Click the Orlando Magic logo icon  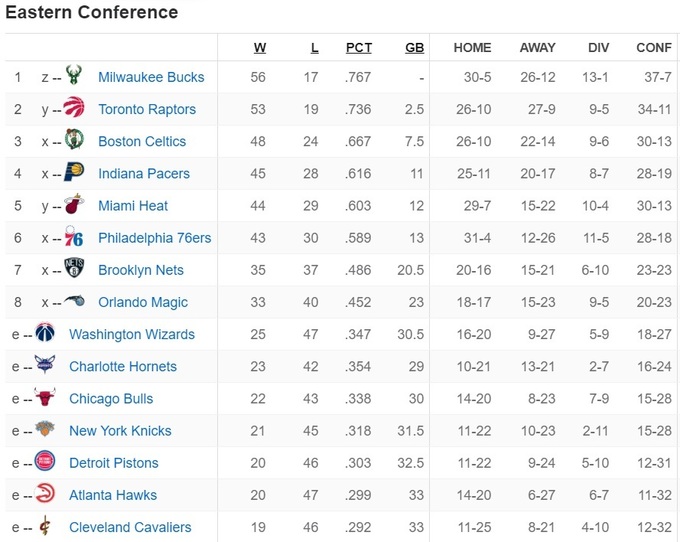[75, 302]
